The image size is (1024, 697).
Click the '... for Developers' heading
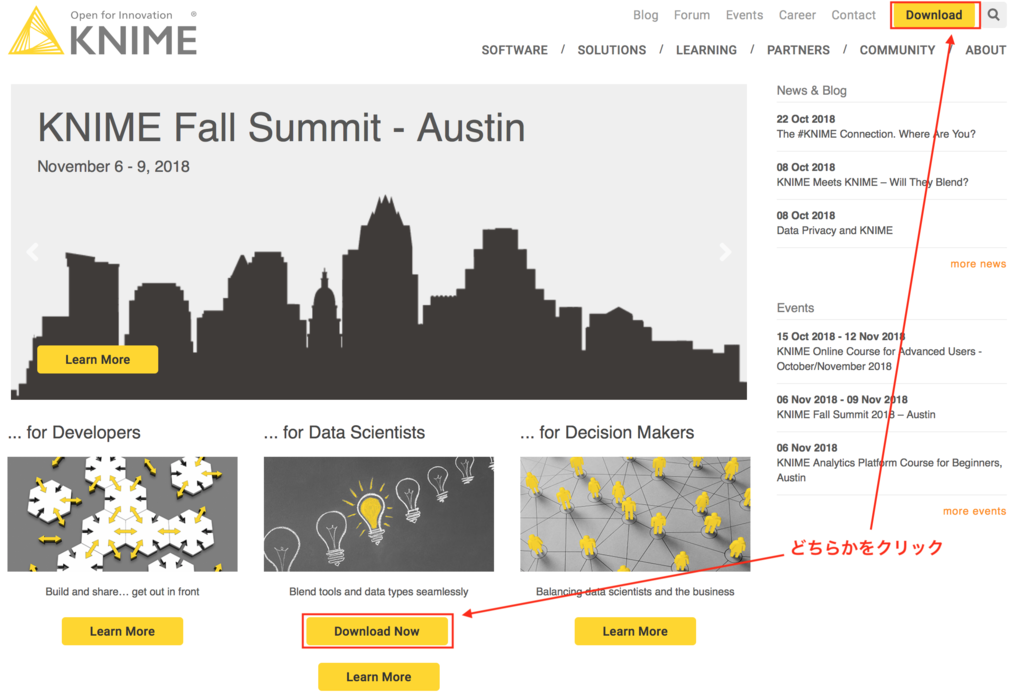click(x=74, y=432)
